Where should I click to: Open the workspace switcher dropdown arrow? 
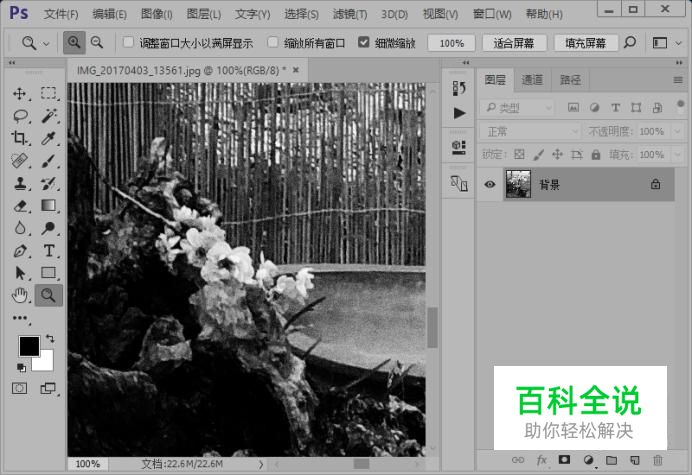click(x=679, y=43)
